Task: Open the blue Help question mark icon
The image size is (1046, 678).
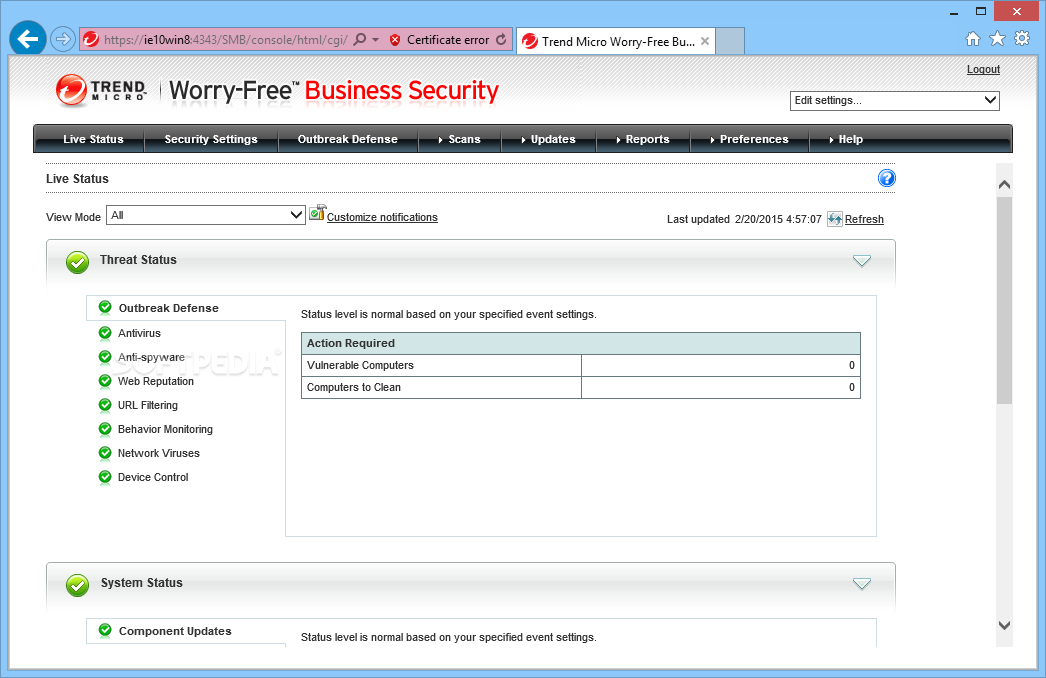Action: (887, 178)
